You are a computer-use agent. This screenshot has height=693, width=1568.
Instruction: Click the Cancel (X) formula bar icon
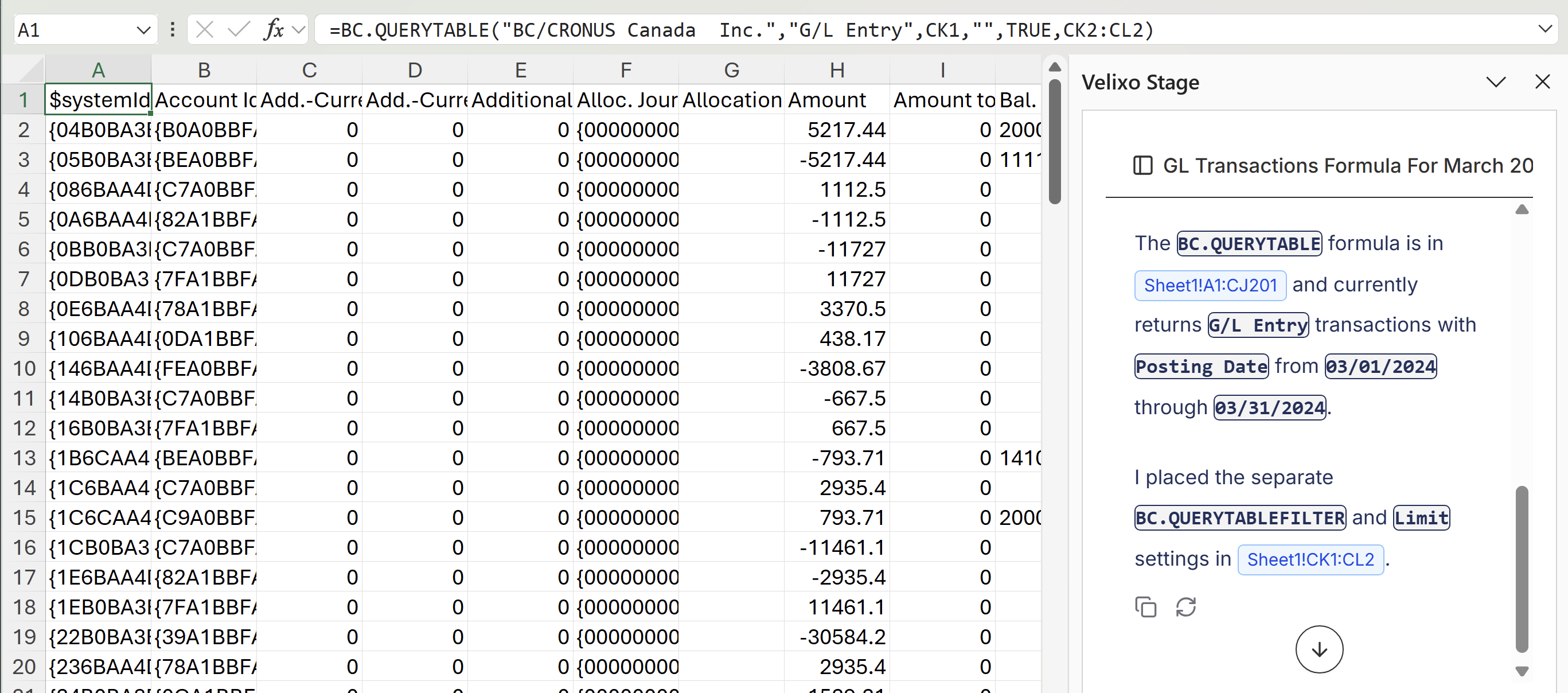pyautogui.click(x=205, y=29)
